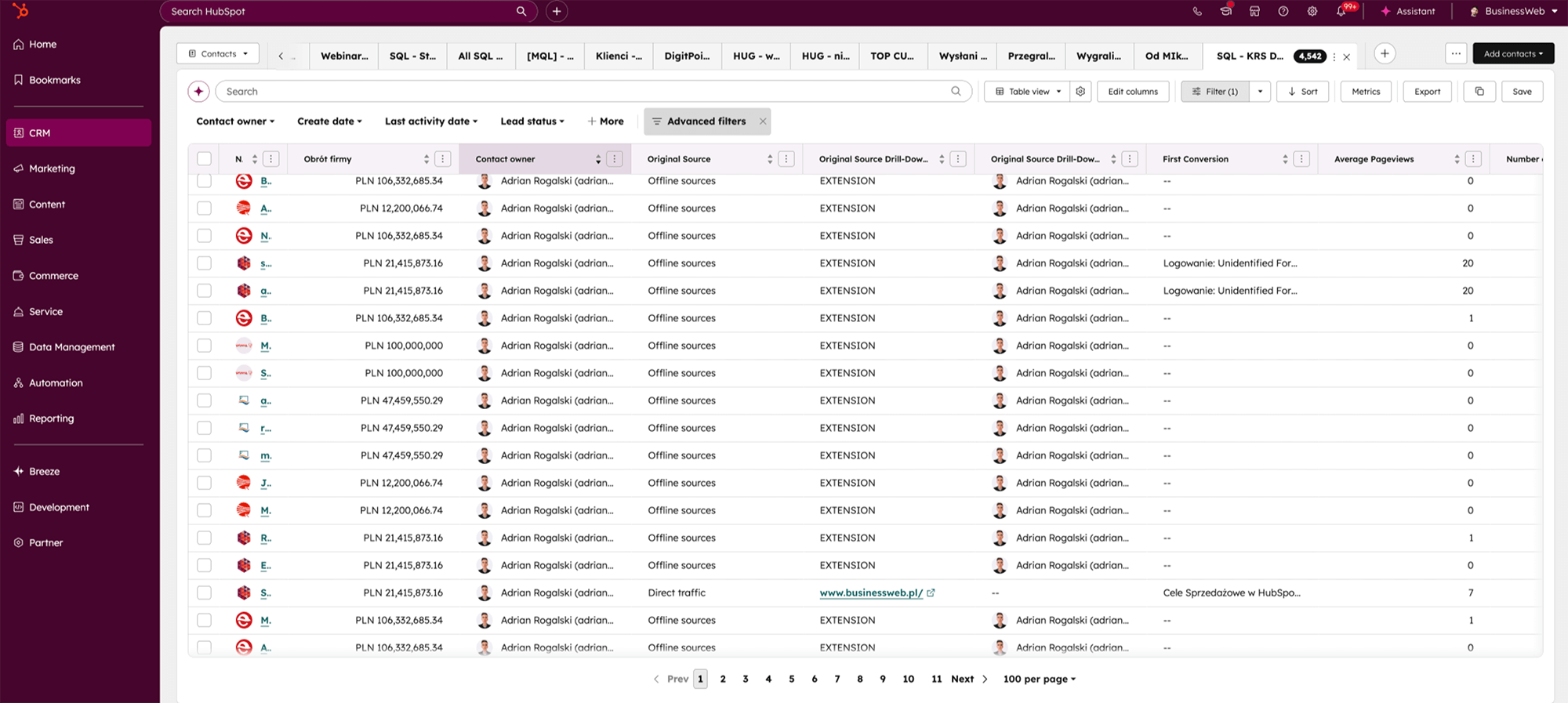
Task: Click the table view settings gear icon
Action: point(1080,92)
